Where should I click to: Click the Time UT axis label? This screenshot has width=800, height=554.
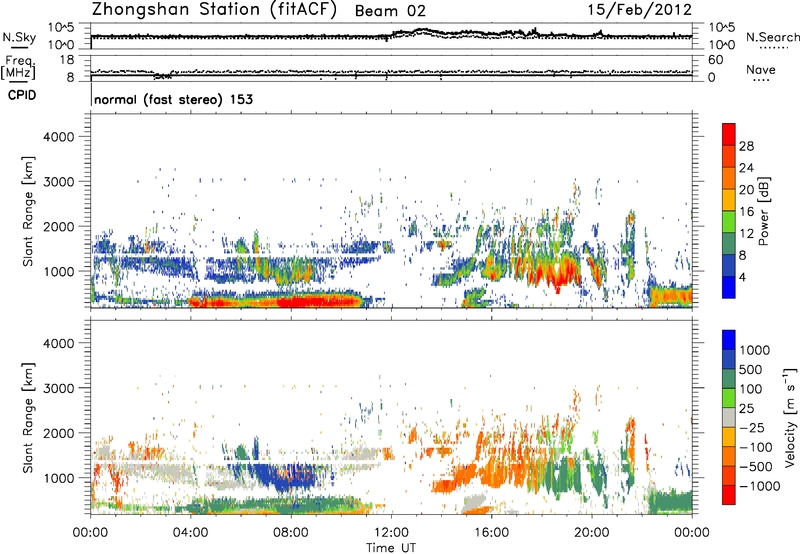[x=391, y=548]
